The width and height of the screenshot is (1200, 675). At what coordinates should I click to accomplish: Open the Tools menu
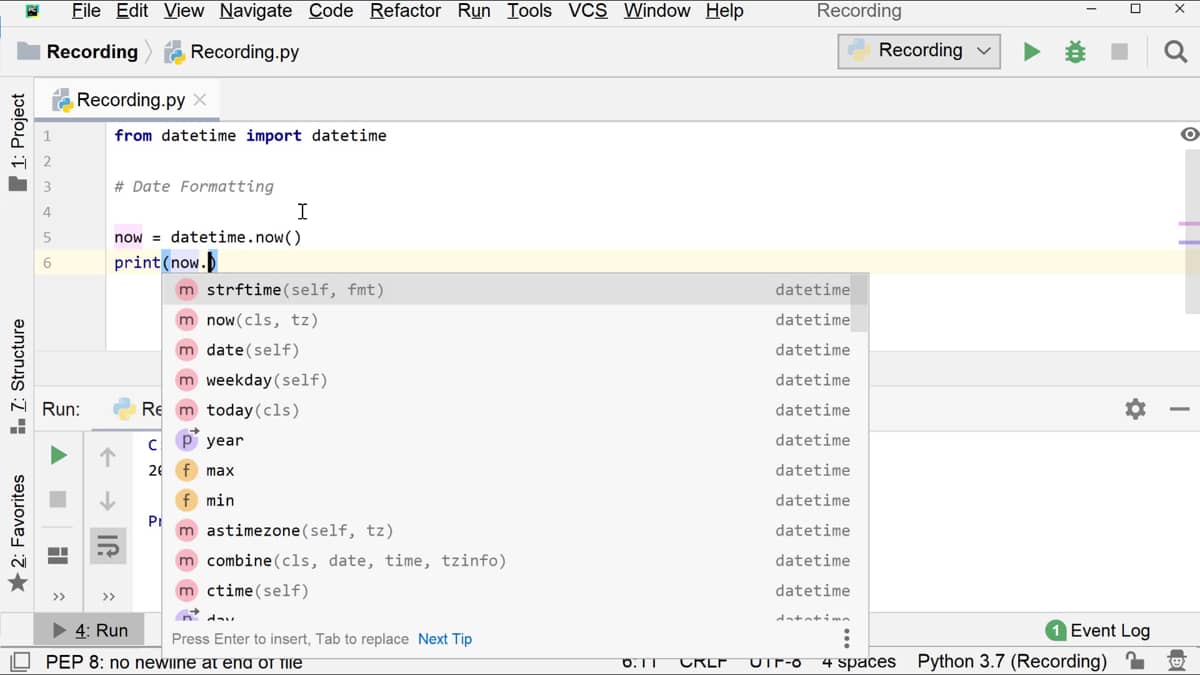[529, 11]
